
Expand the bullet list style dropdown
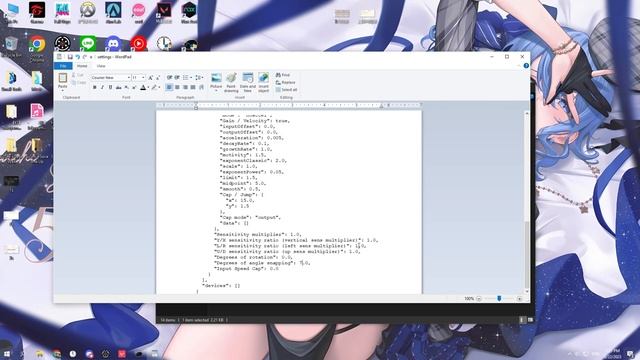tap(191, 78)
